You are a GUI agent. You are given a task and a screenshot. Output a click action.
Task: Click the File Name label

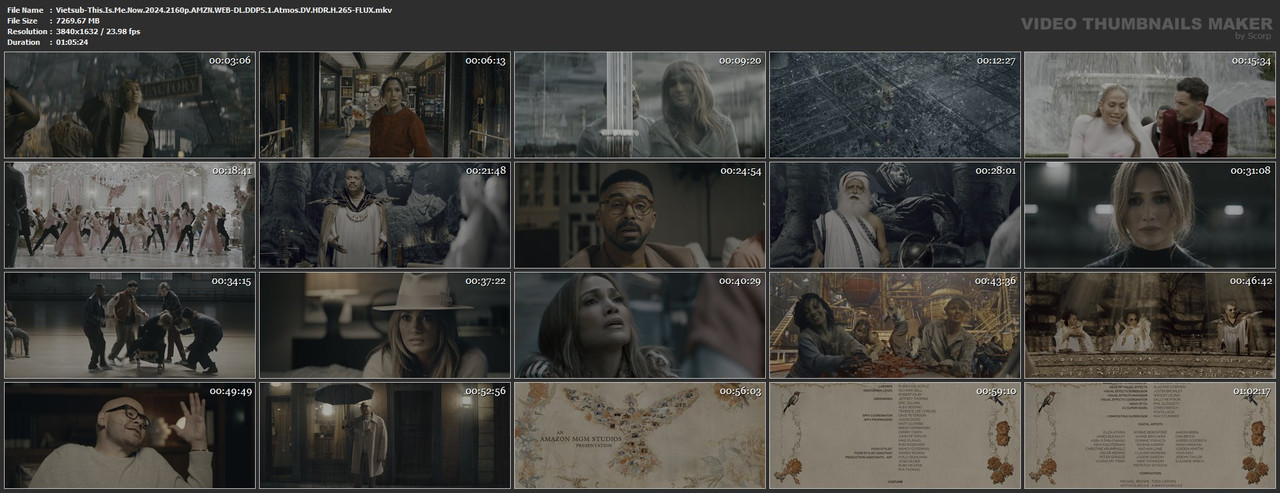coord(26,9)
